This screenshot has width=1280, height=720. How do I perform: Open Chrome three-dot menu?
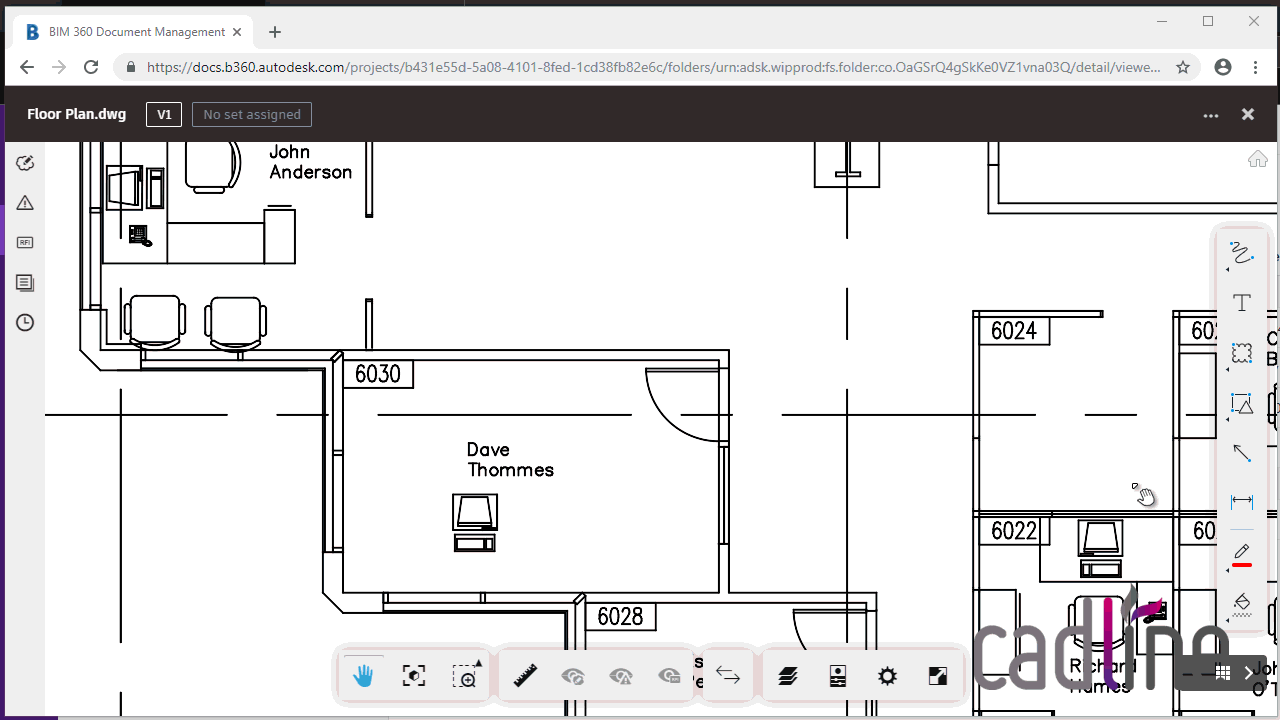point(1256,67)
